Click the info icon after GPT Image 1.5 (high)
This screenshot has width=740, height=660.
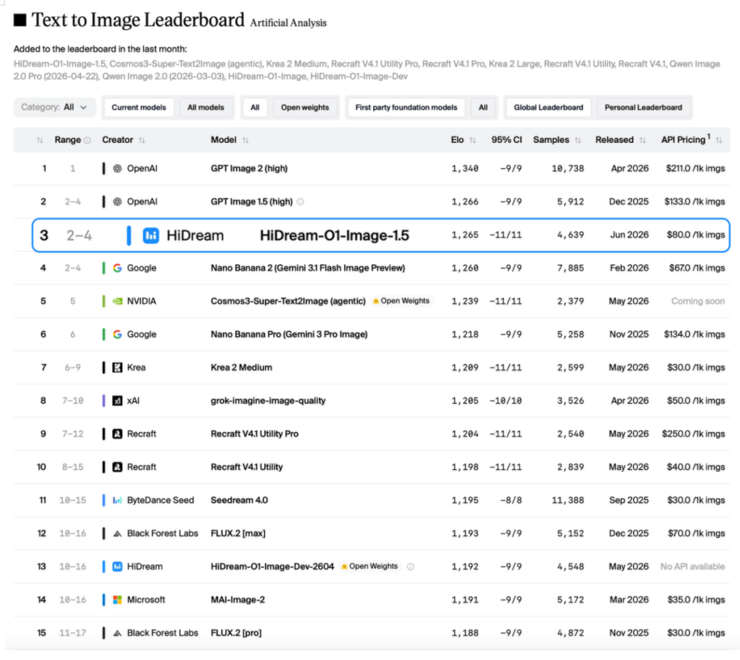[300, 202]
